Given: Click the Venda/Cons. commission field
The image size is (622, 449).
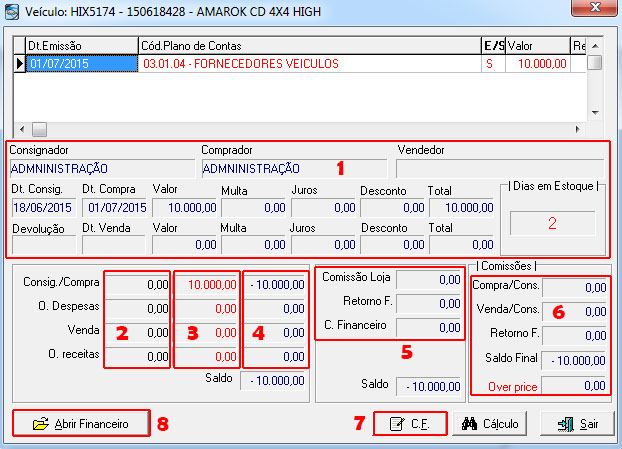Looking at the screenshot, I should (x=574, y=311).
